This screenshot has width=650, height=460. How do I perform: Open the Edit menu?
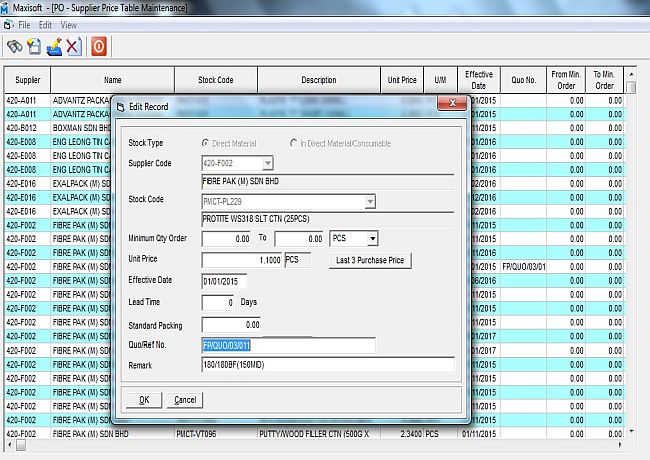(46, 24)
